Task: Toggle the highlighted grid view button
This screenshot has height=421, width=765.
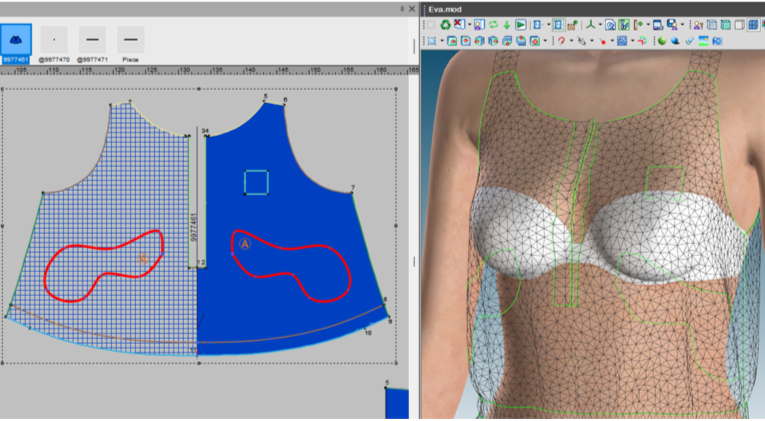Action: [x=754, y=24]
